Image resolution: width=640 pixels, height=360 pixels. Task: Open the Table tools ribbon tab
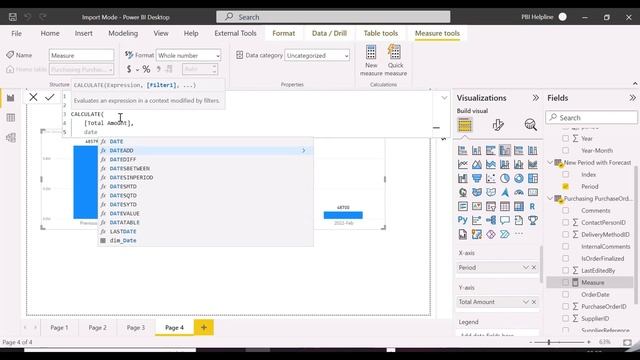[x=381, y=33]
